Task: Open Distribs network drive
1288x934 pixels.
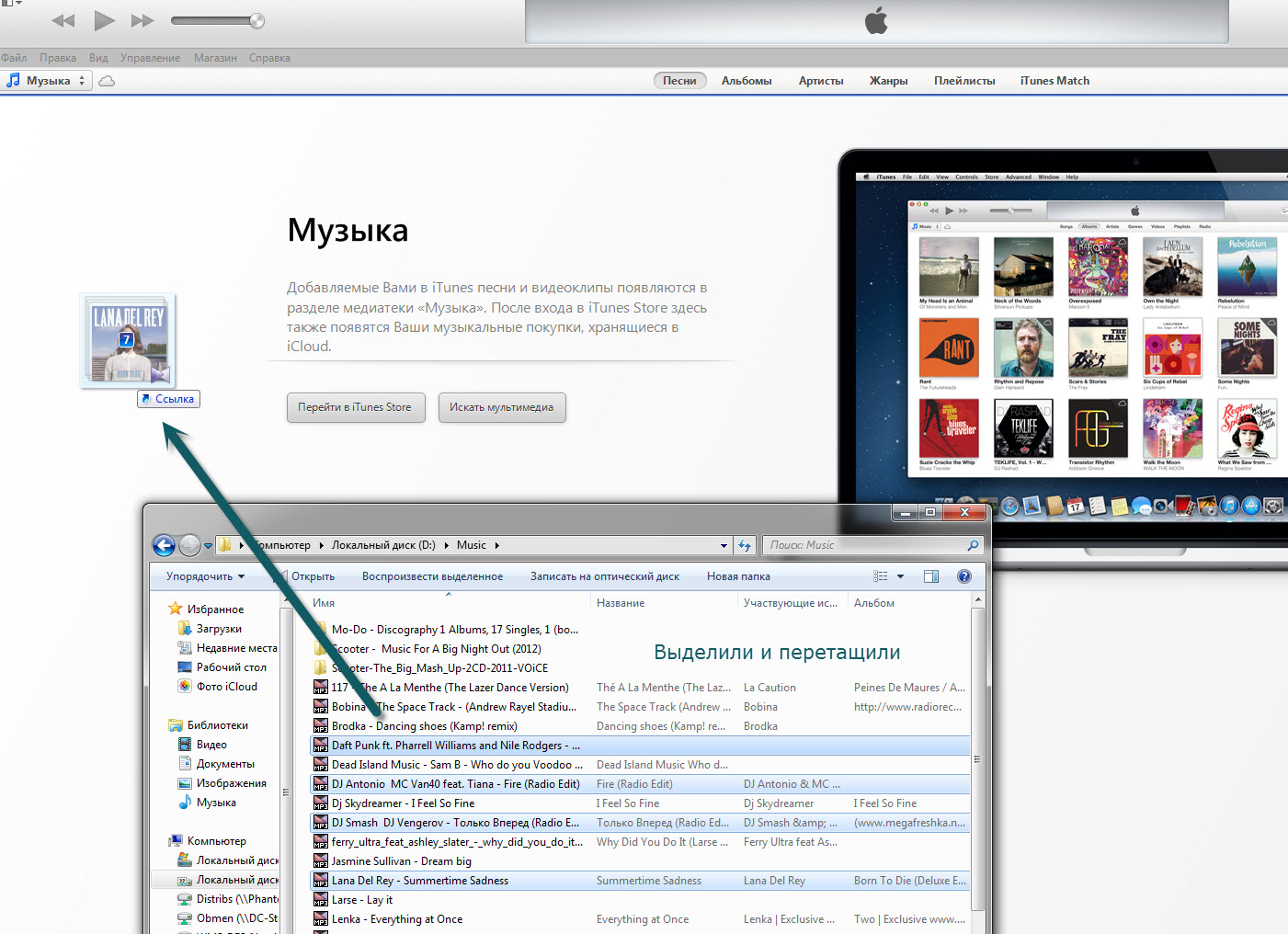Action: coord(228,899)
